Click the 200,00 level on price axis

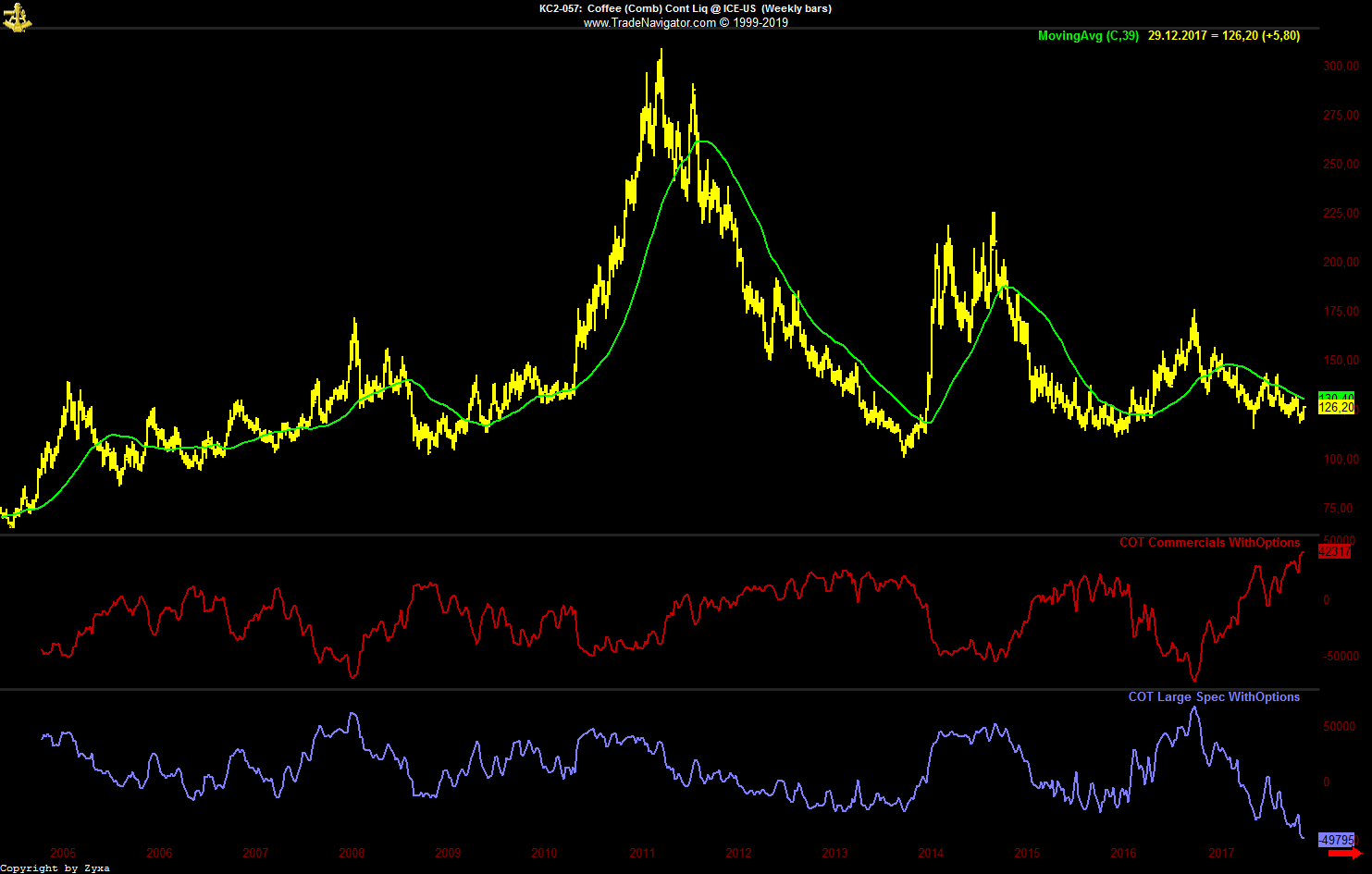1341,263
